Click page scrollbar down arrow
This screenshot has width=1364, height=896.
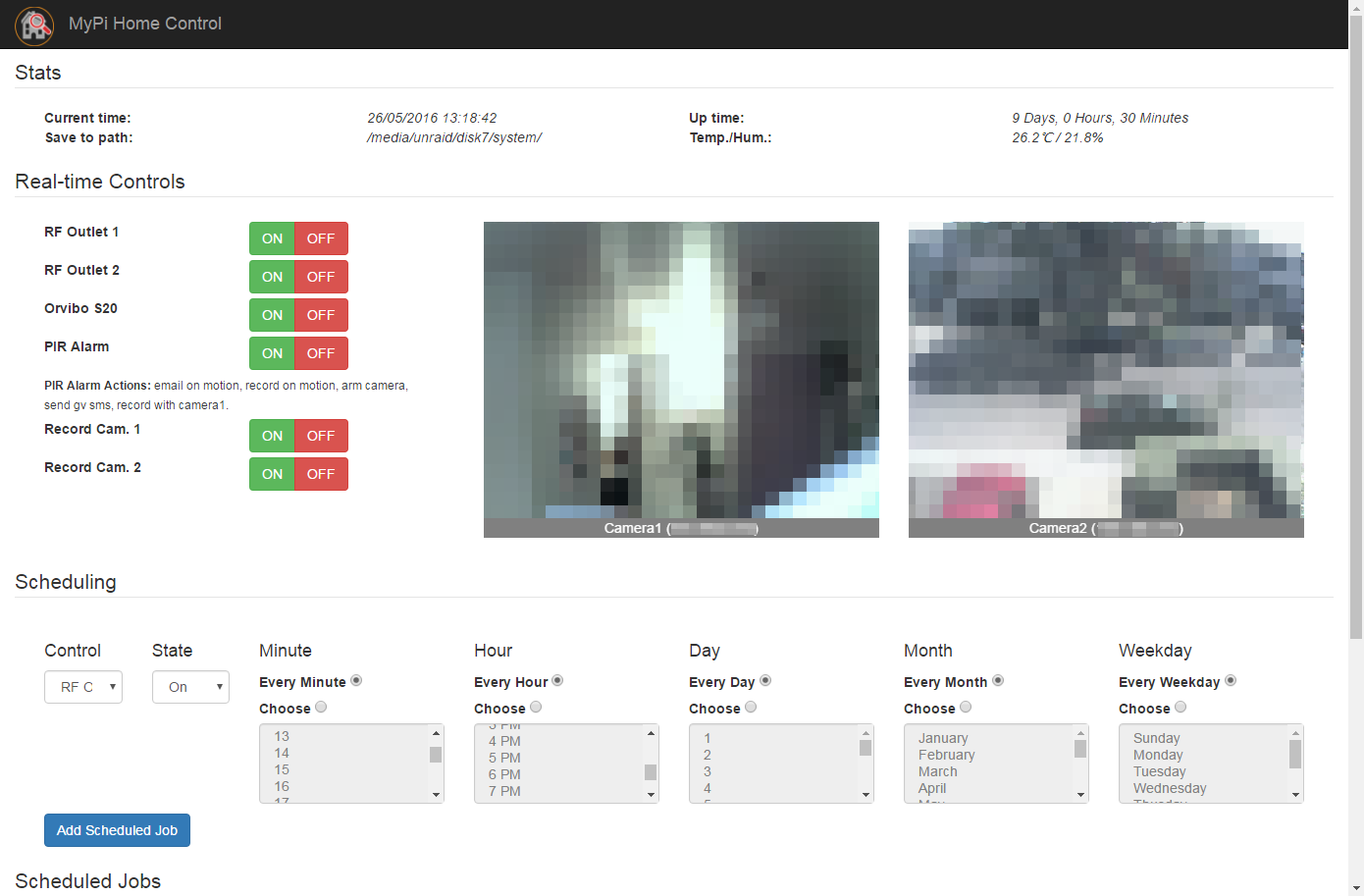point(1356,888)
